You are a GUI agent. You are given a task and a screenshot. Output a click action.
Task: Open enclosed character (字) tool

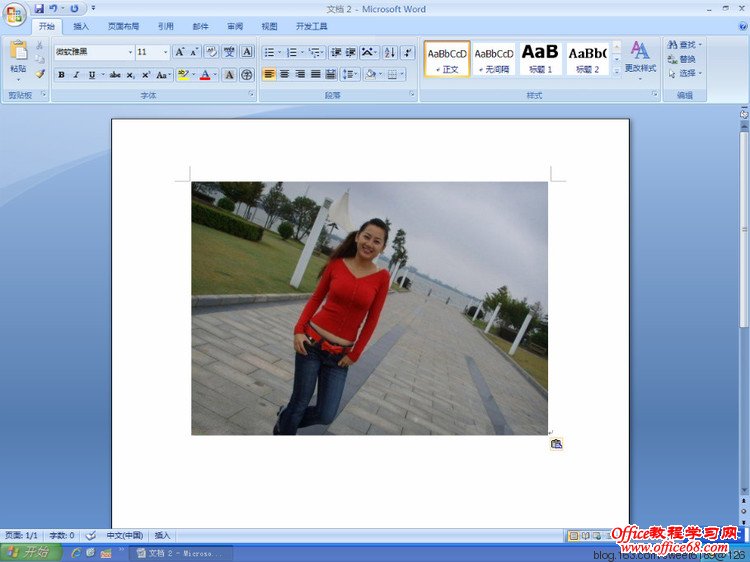[x=247, y=75]
